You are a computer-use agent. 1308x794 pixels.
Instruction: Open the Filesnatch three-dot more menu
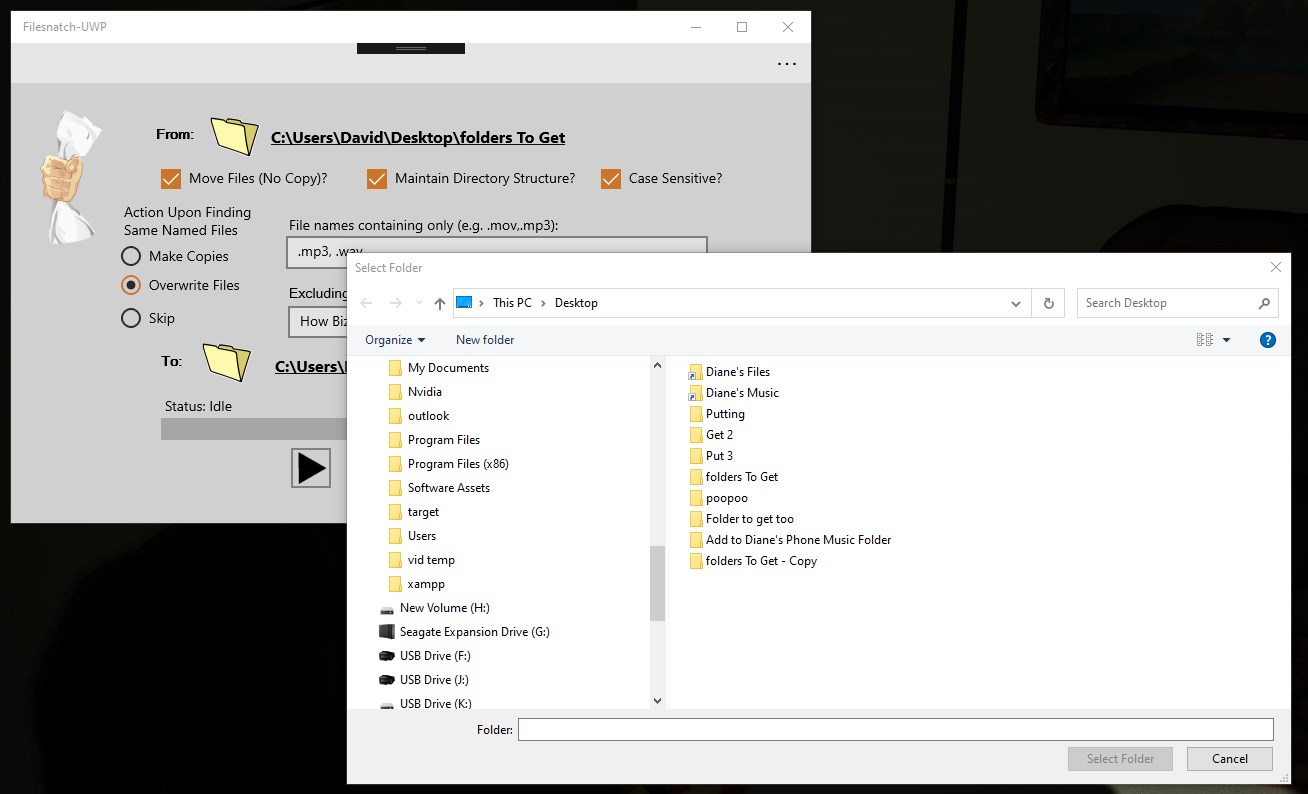tap(787, 64)
